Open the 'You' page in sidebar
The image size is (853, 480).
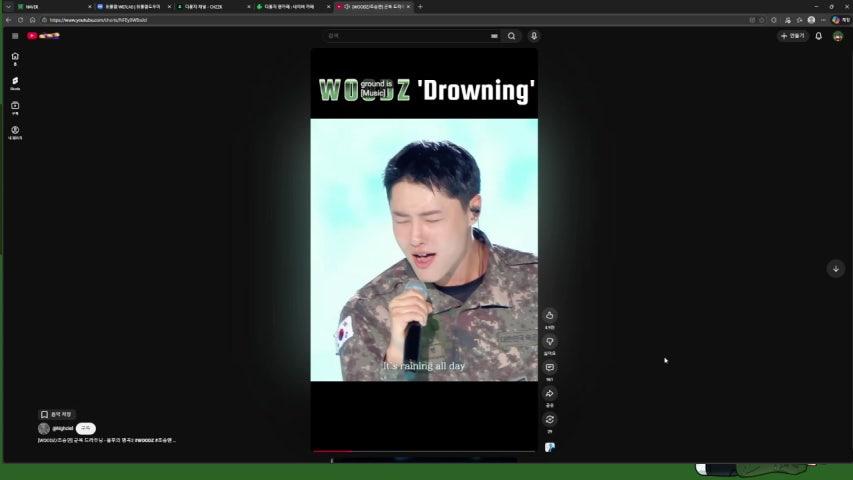(15, 133)
